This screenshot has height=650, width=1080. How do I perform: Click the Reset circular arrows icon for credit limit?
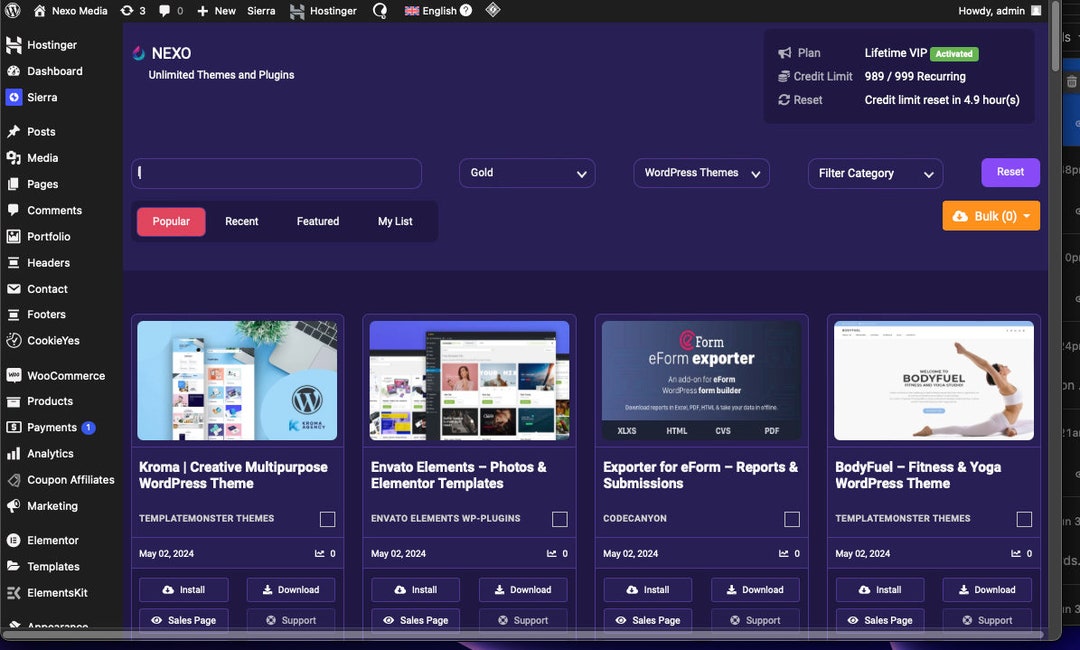coord(785,99)
